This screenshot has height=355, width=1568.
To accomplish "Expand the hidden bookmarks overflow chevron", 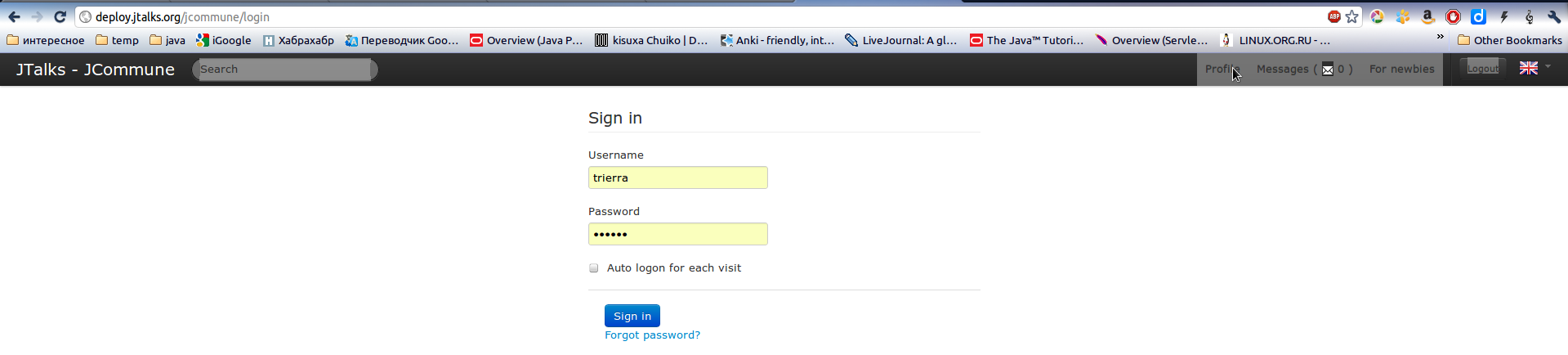I will 1440,38.
